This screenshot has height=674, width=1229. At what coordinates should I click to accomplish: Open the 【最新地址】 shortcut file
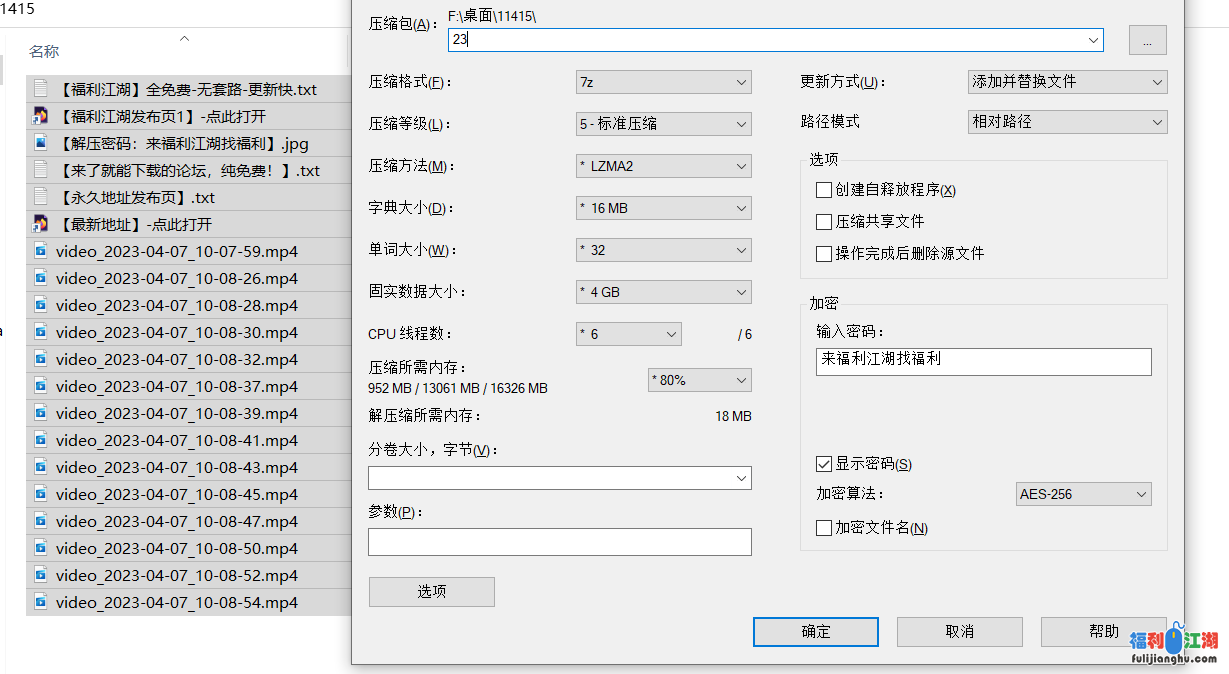(x=140, y=223)
